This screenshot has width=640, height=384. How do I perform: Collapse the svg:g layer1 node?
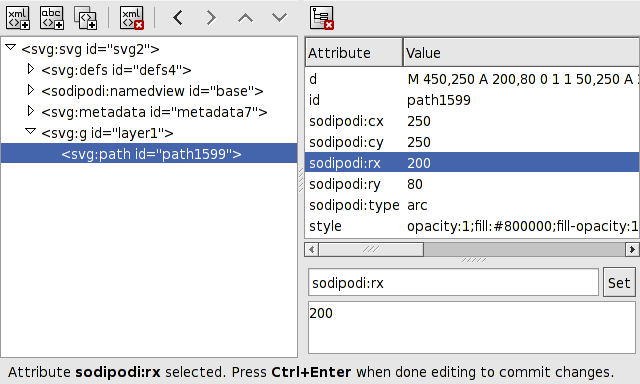pyautogui.click(x=31, y=131)
